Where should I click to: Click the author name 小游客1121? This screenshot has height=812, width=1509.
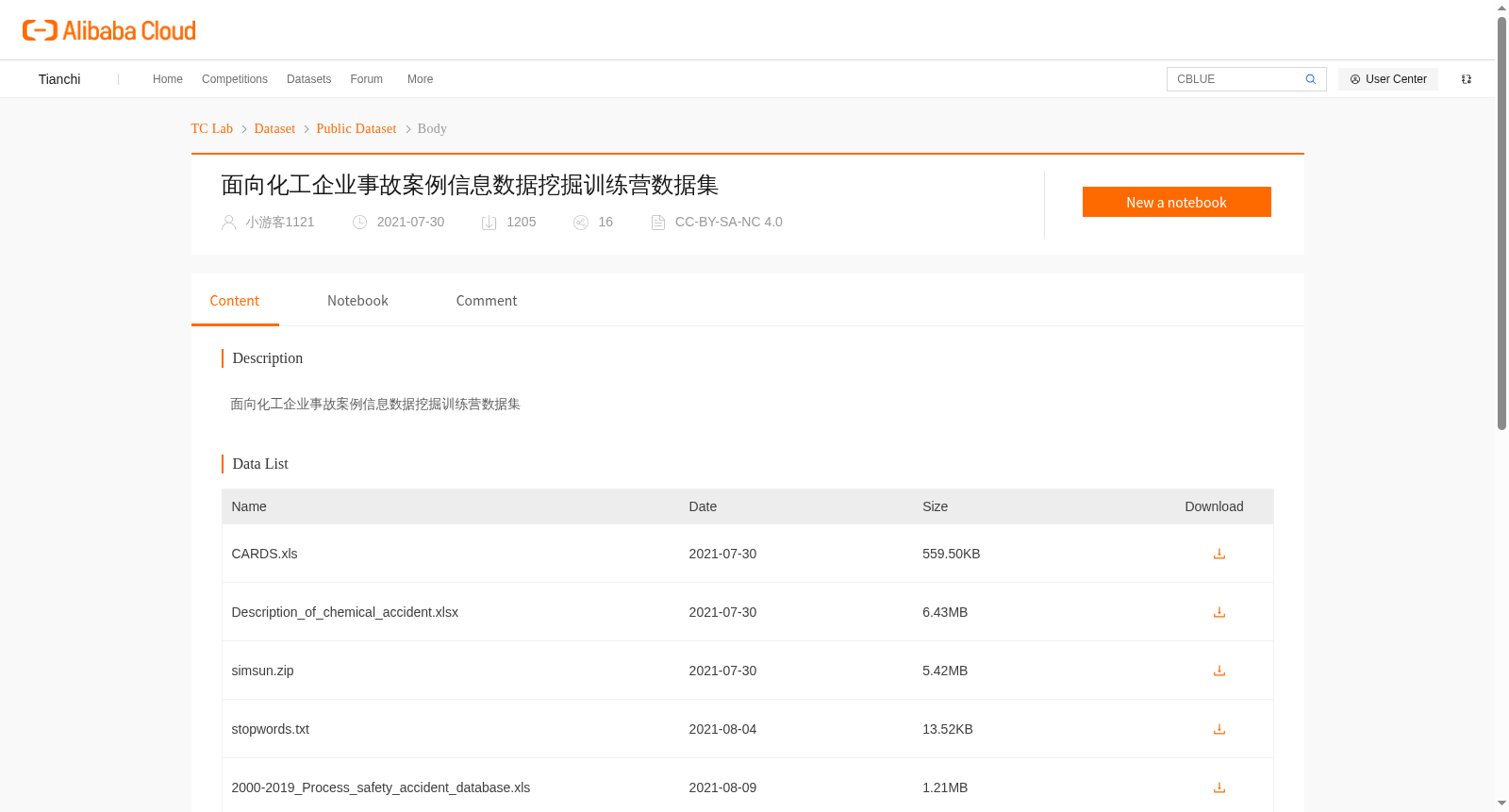pyautogui.click(x=280, y=223)
